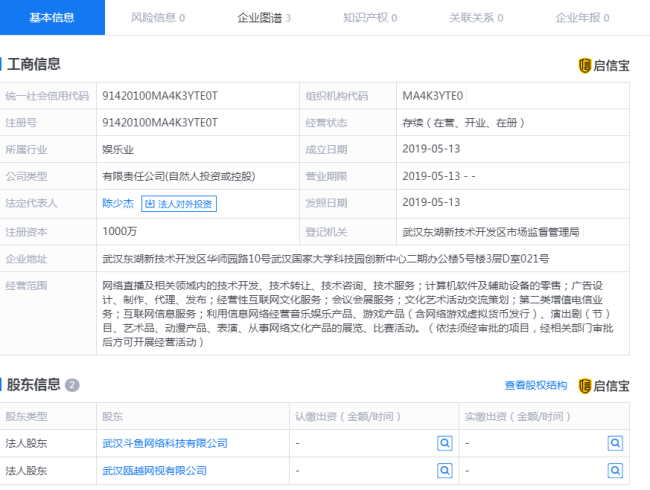Select 统一社会信用代码 value 91420100MA4K3YTE0T

click(160, 96)
